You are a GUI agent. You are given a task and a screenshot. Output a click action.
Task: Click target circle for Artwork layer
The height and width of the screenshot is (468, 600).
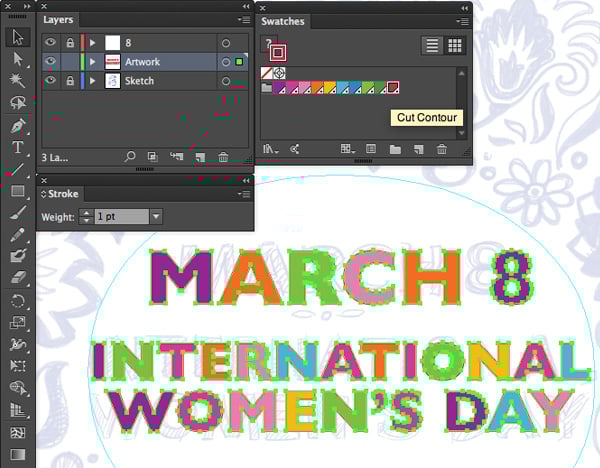(226, 62)
